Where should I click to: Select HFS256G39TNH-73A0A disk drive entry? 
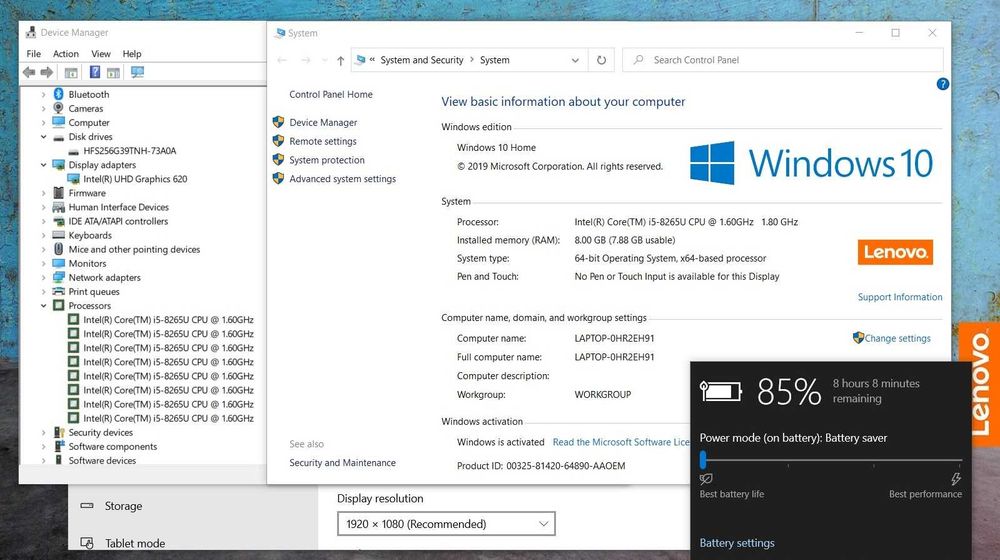click(x=130, y=151)
